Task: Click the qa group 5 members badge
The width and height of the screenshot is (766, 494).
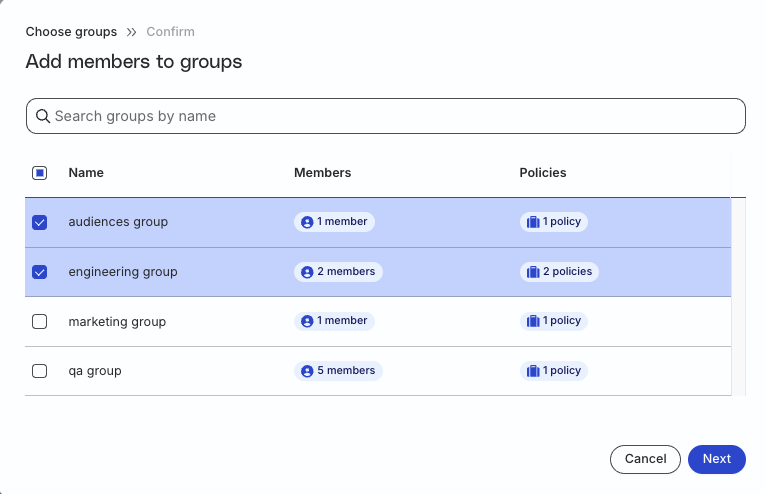Action: pyautogui.click(x=338, y=371)
